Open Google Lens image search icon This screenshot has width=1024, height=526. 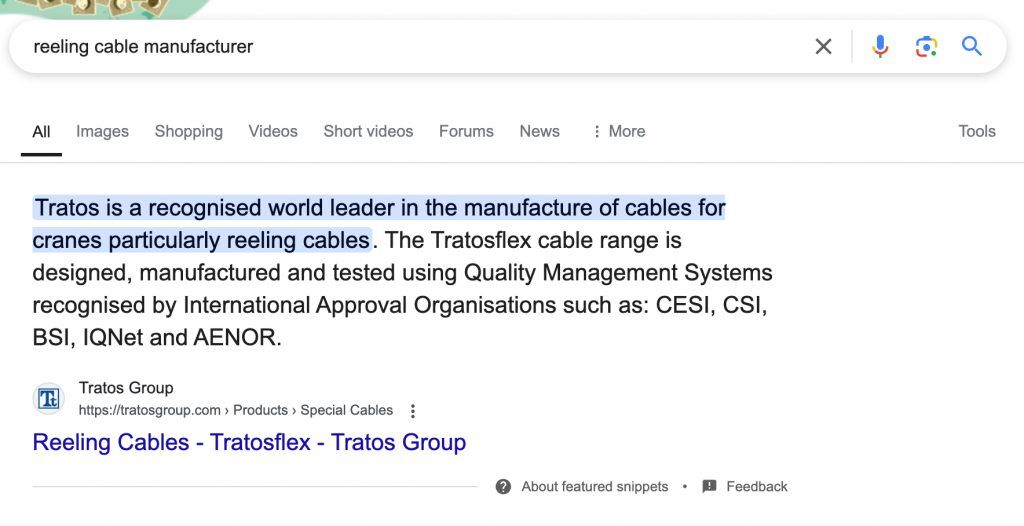point(926,47)
